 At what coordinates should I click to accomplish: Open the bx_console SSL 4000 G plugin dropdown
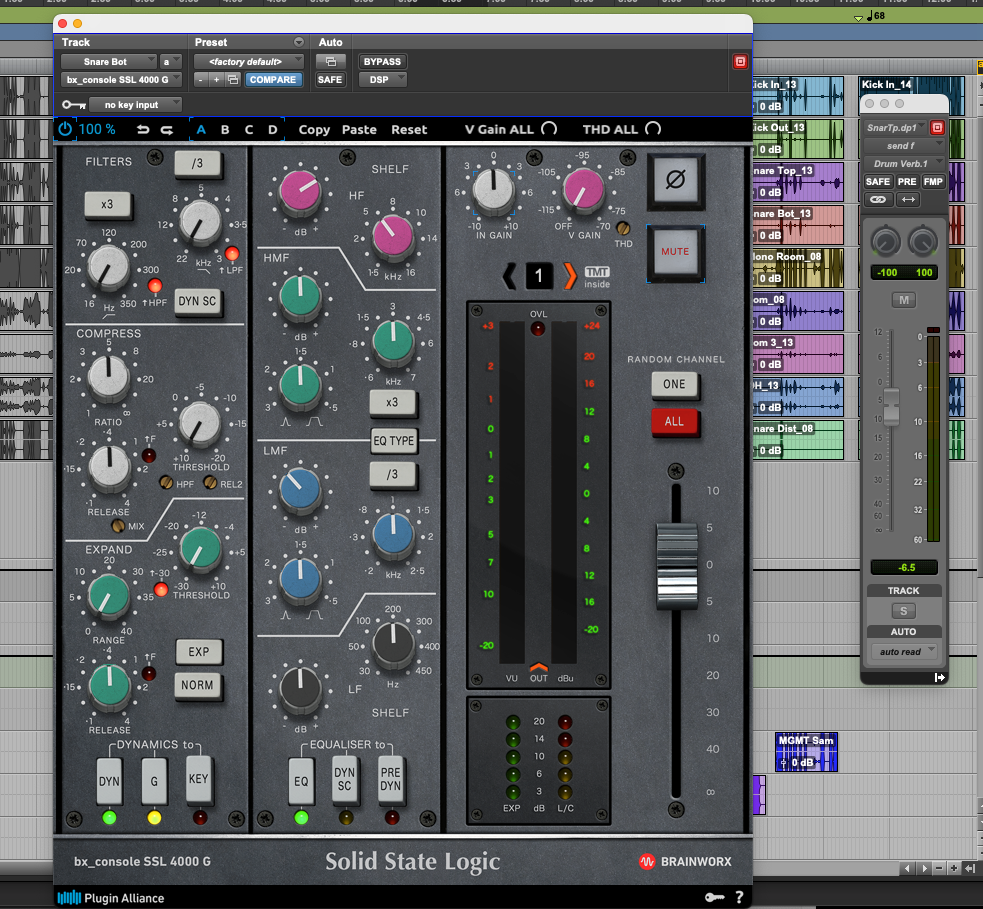(122, 80)
